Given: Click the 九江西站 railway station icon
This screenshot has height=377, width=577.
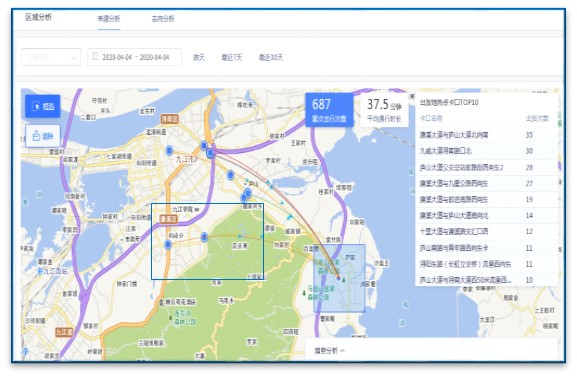Looking at the screenshot, I should click(x=40, y=272).
